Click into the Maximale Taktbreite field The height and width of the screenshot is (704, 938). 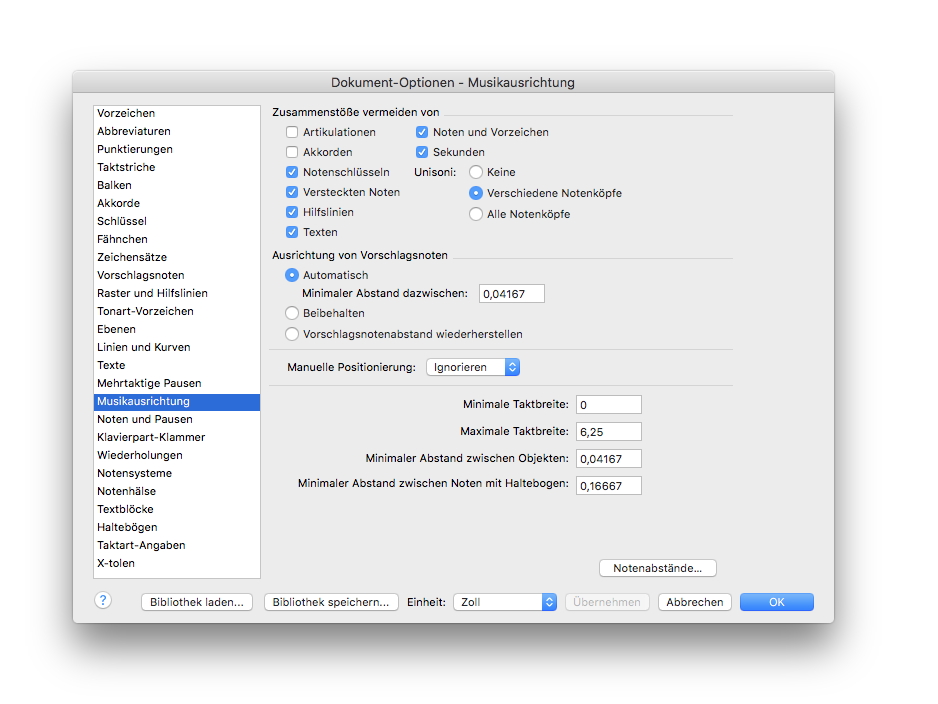(608, 432)
